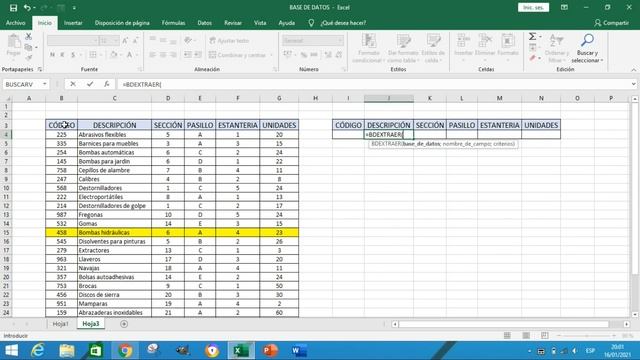
Task: Switch to Normal view in status bar
Action: pos(507,336)
